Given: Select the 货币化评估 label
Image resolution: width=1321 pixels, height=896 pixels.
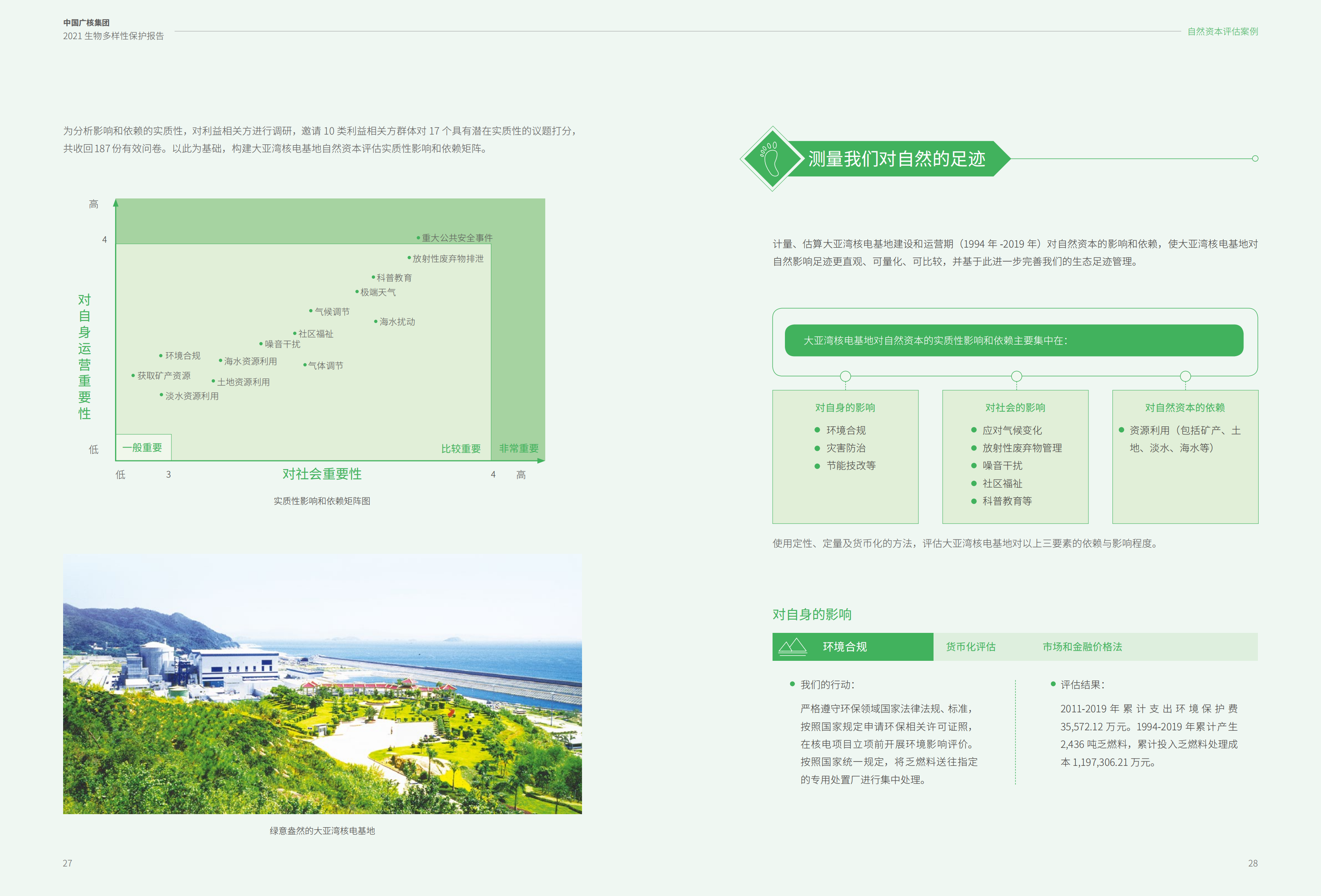Looking at the screenshot, I should click(x=970, y=646).
